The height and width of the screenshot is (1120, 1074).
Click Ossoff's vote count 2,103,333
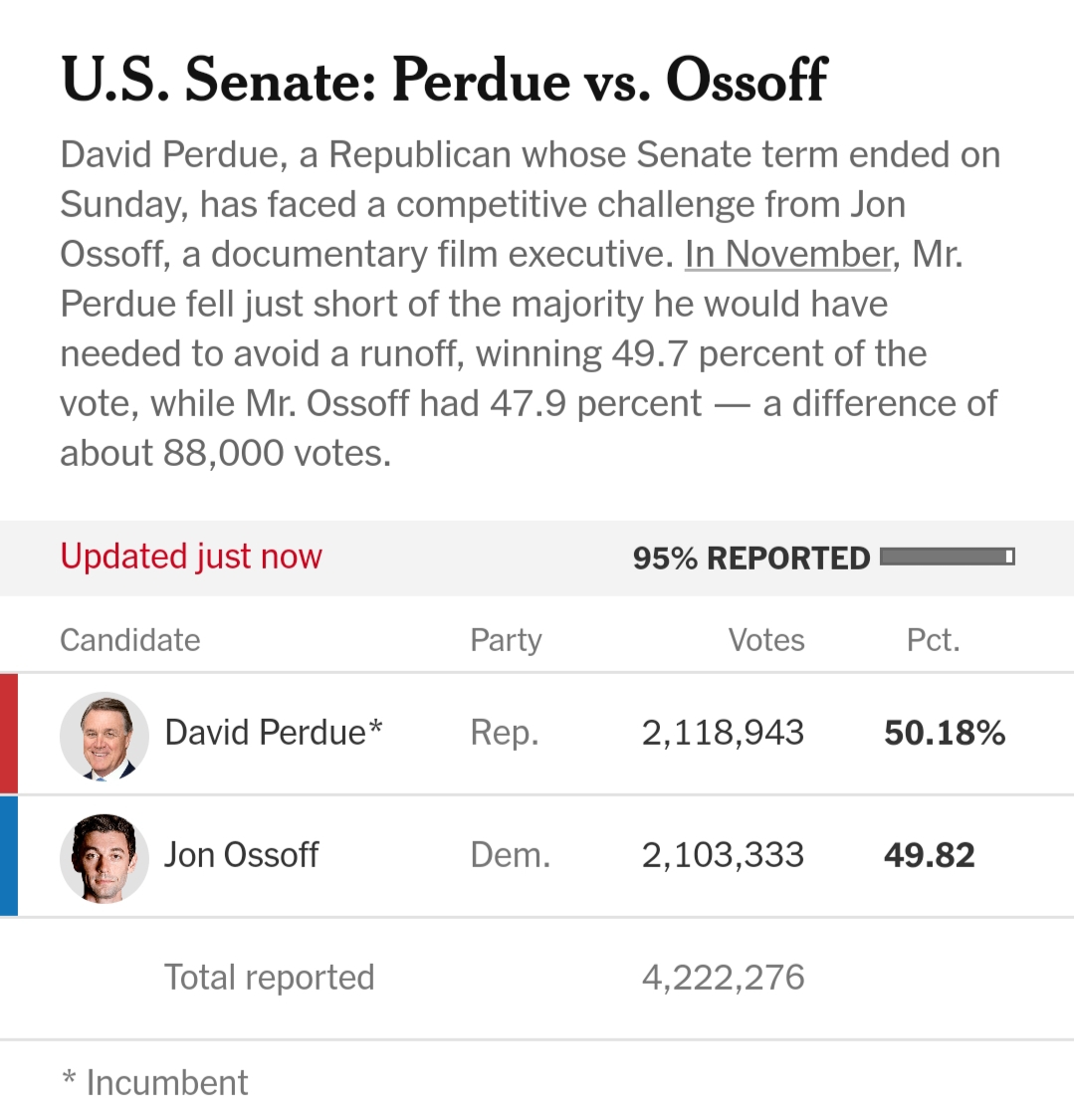click(x=723, y=856)
